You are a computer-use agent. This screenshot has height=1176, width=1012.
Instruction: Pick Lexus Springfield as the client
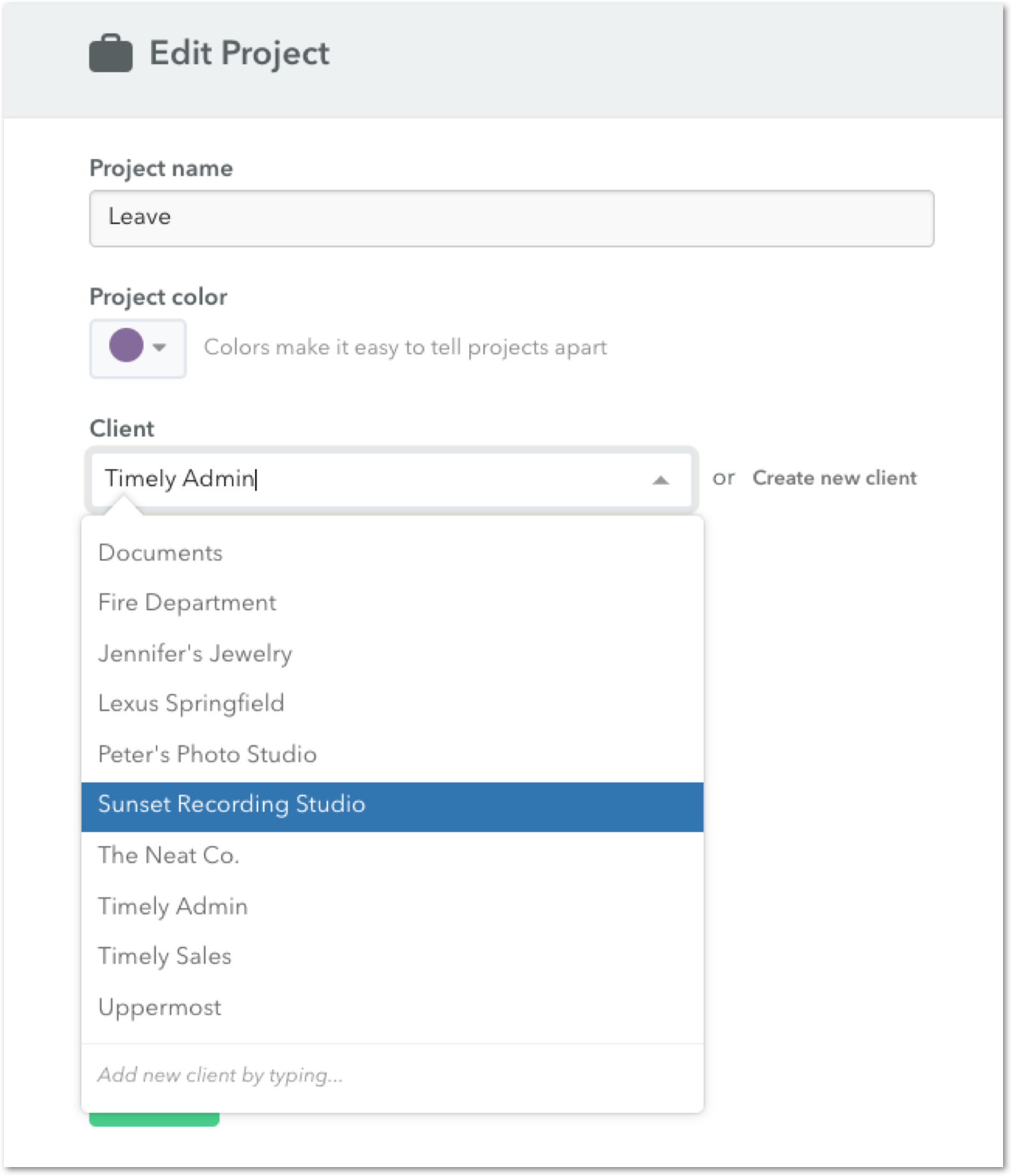191,703
